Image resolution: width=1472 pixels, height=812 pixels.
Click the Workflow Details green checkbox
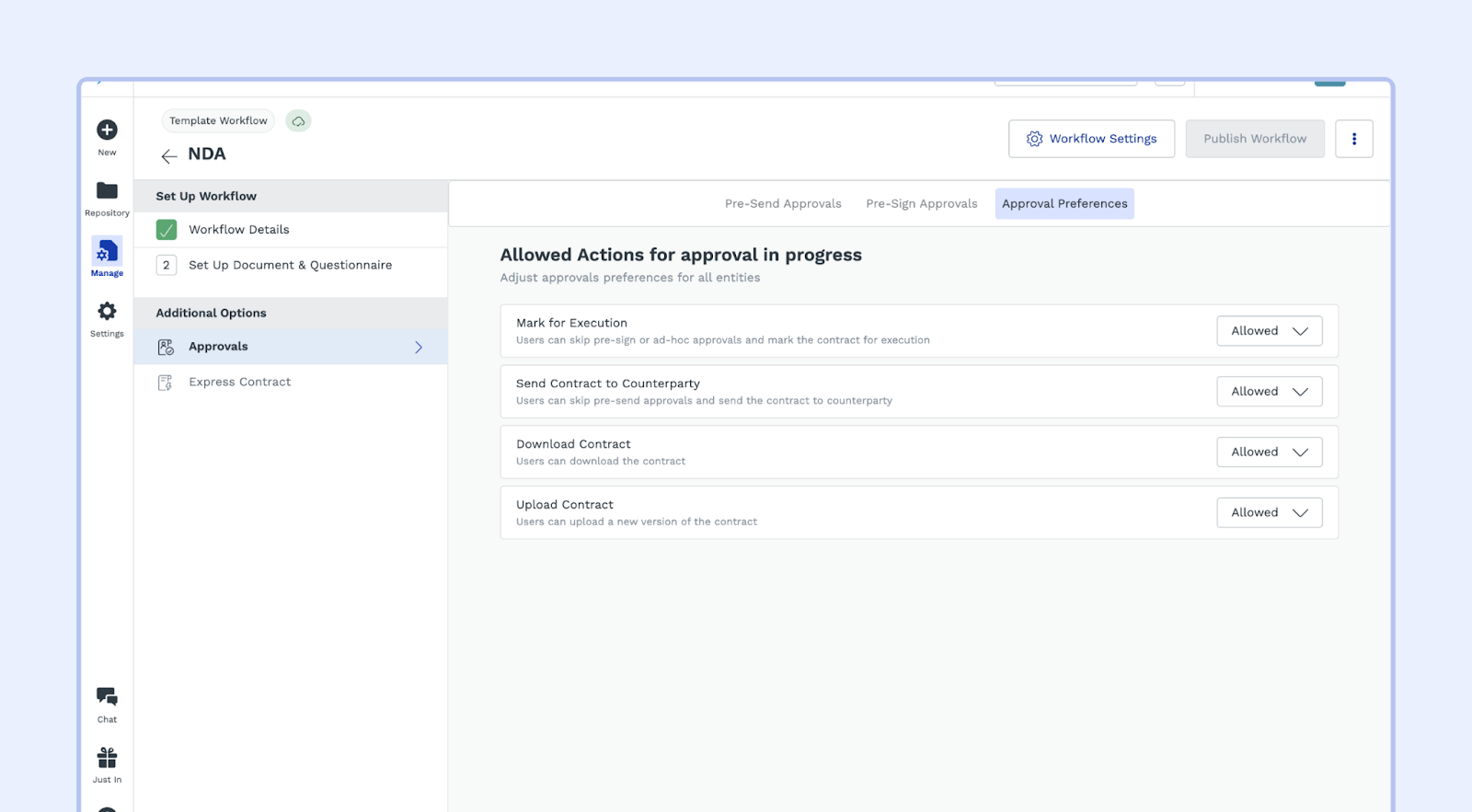(167, 230)
